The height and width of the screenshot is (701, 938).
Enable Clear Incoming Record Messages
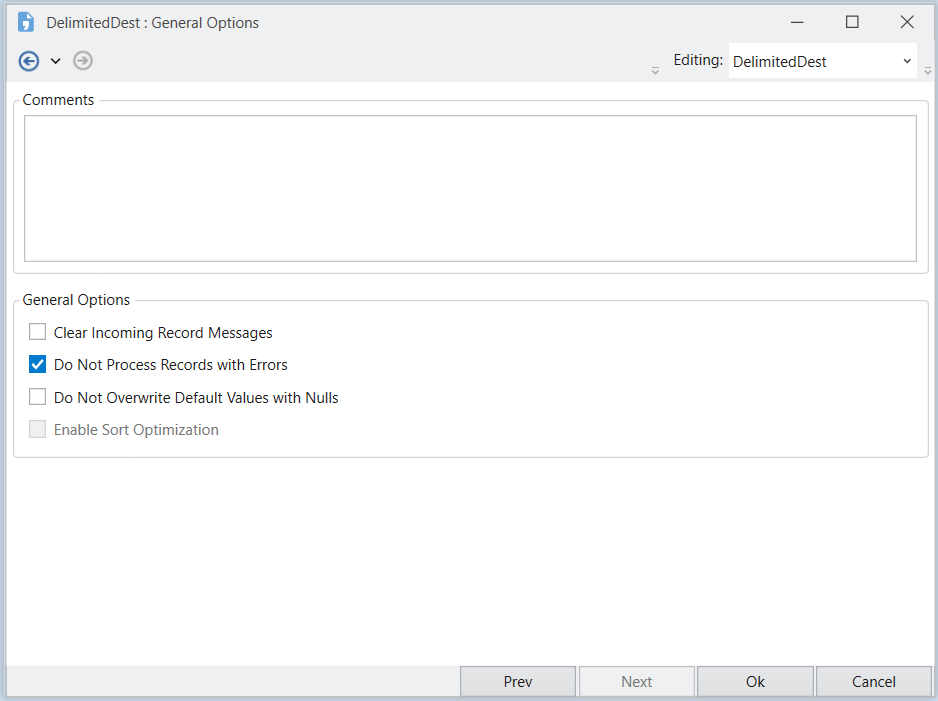[38, 332]
